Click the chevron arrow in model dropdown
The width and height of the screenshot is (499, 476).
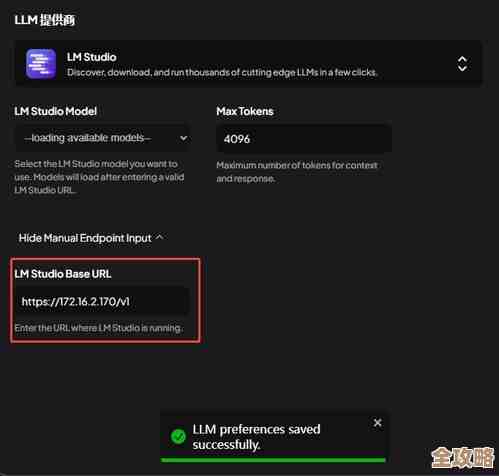[x=183, y=138]
